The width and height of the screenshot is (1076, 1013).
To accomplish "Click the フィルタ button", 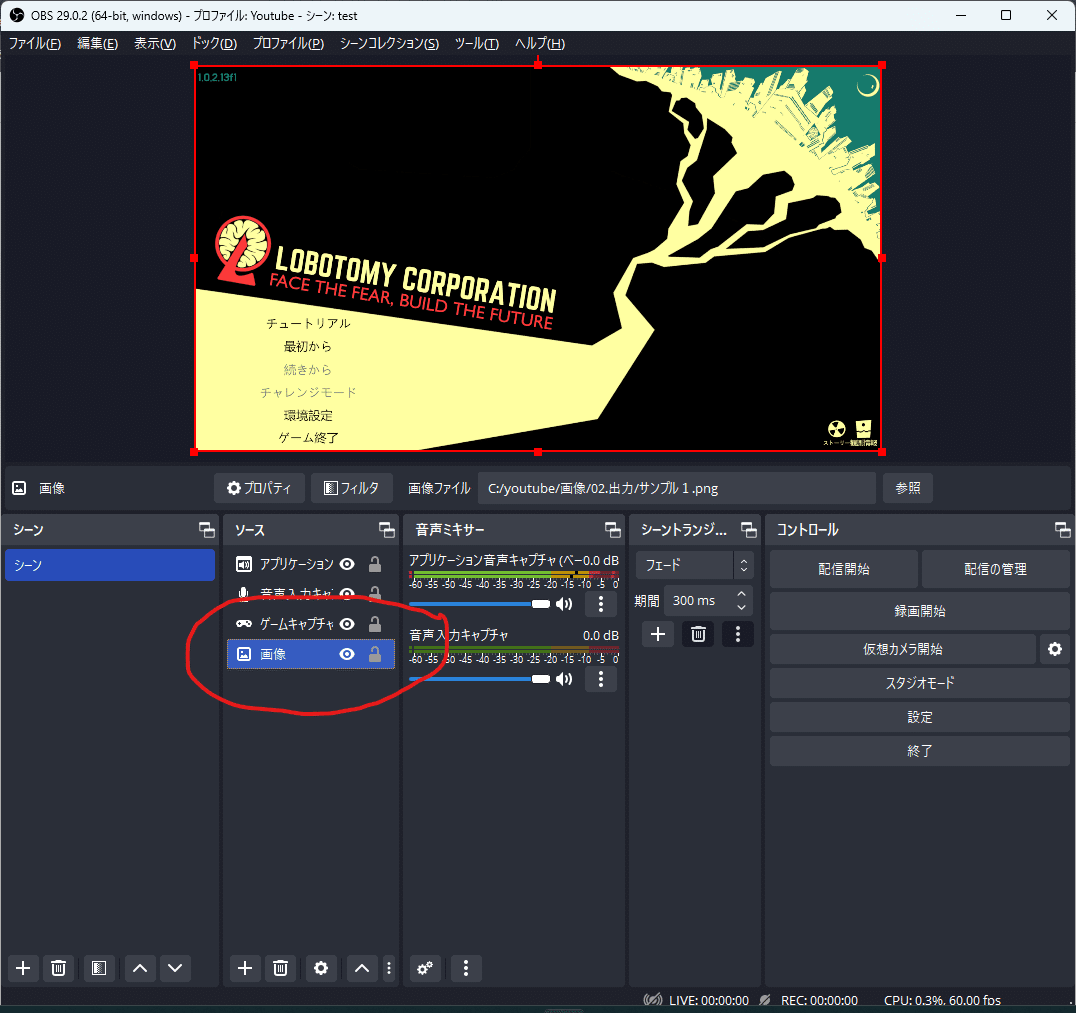I will [351, 488].
